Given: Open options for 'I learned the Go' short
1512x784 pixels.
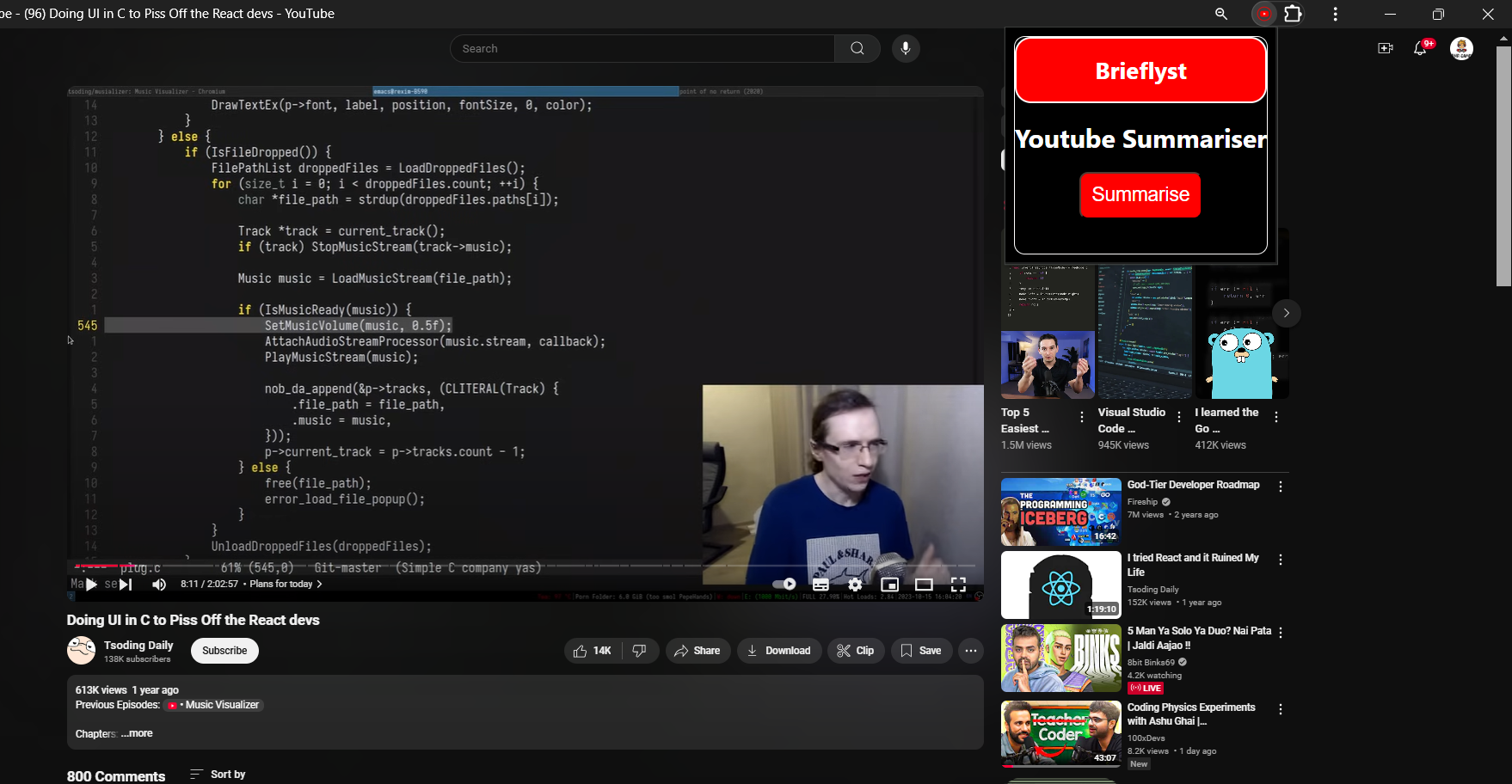Looking at the screenshot, I should coord(1275,417).
